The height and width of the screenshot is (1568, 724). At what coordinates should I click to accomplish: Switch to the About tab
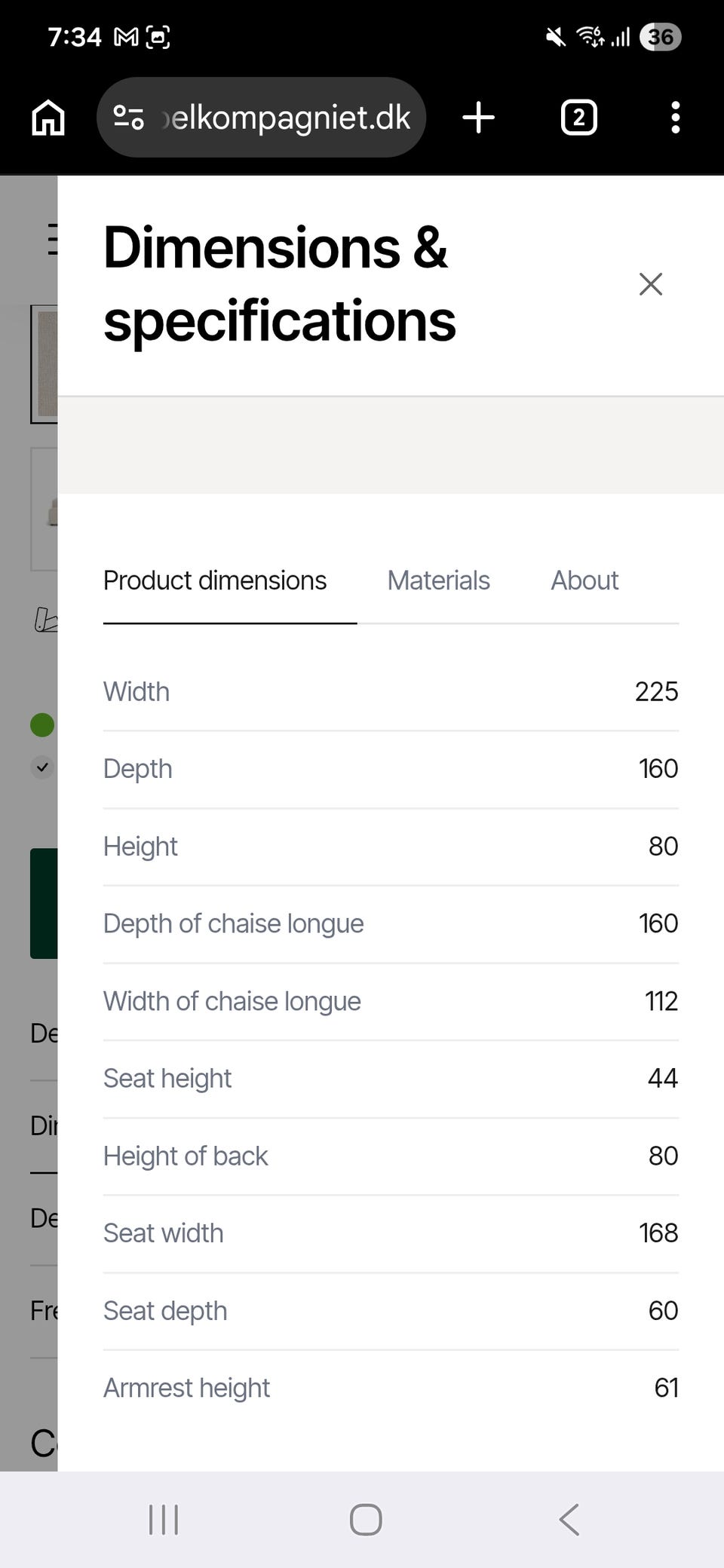point(584,580)
